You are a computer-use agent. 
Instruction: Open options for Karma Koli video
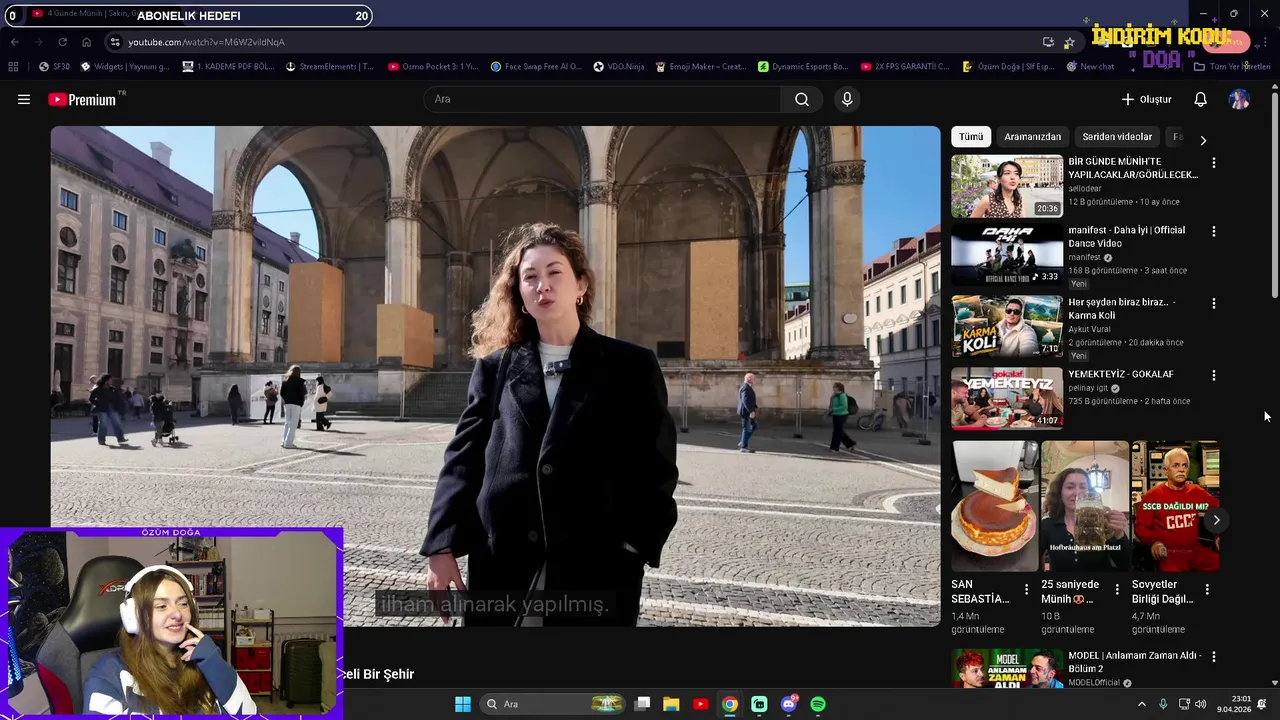point(1214,303)
